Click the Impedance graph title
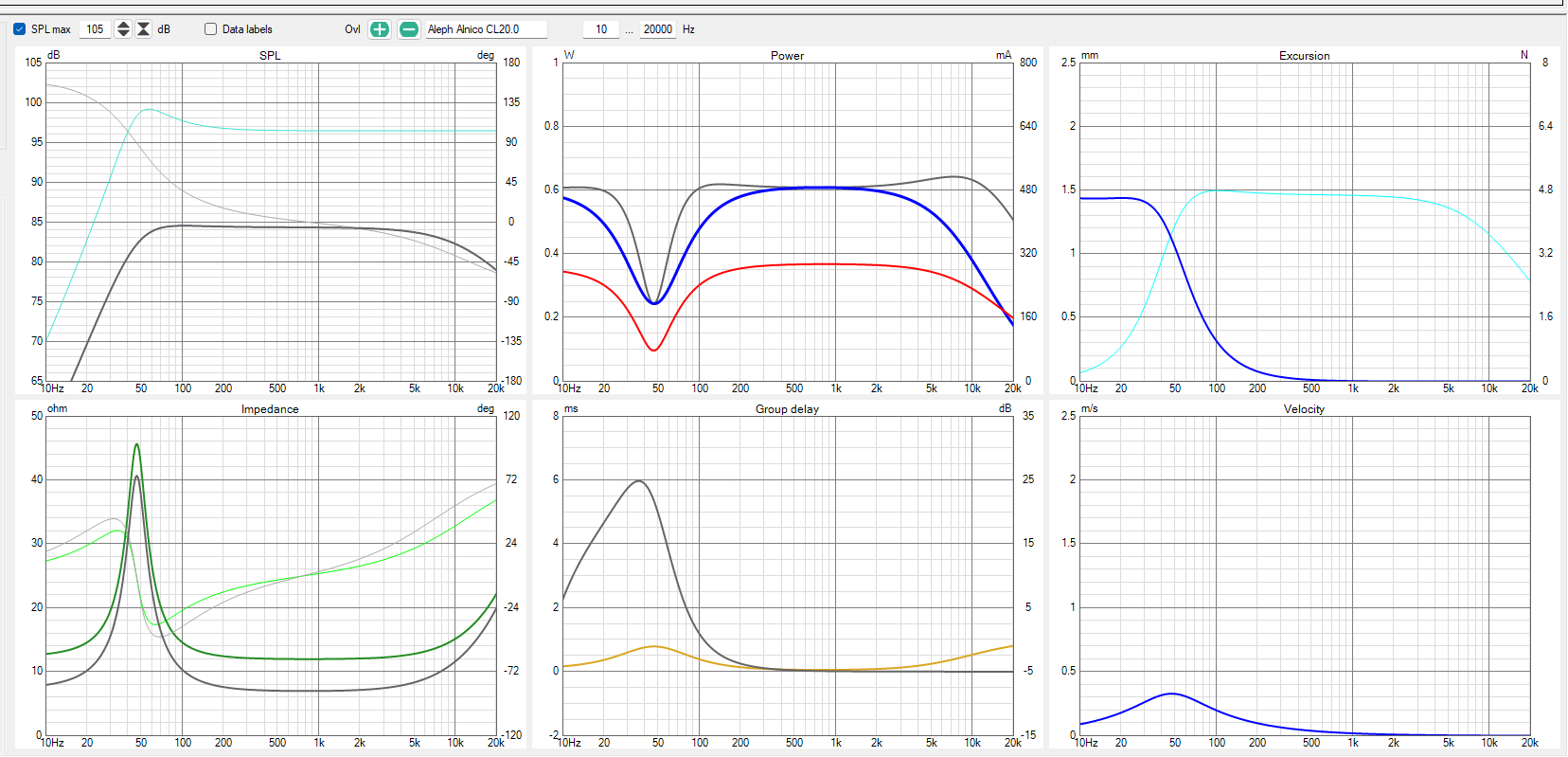The height and width of the screenshot is (757, 1568). (270, 409)
